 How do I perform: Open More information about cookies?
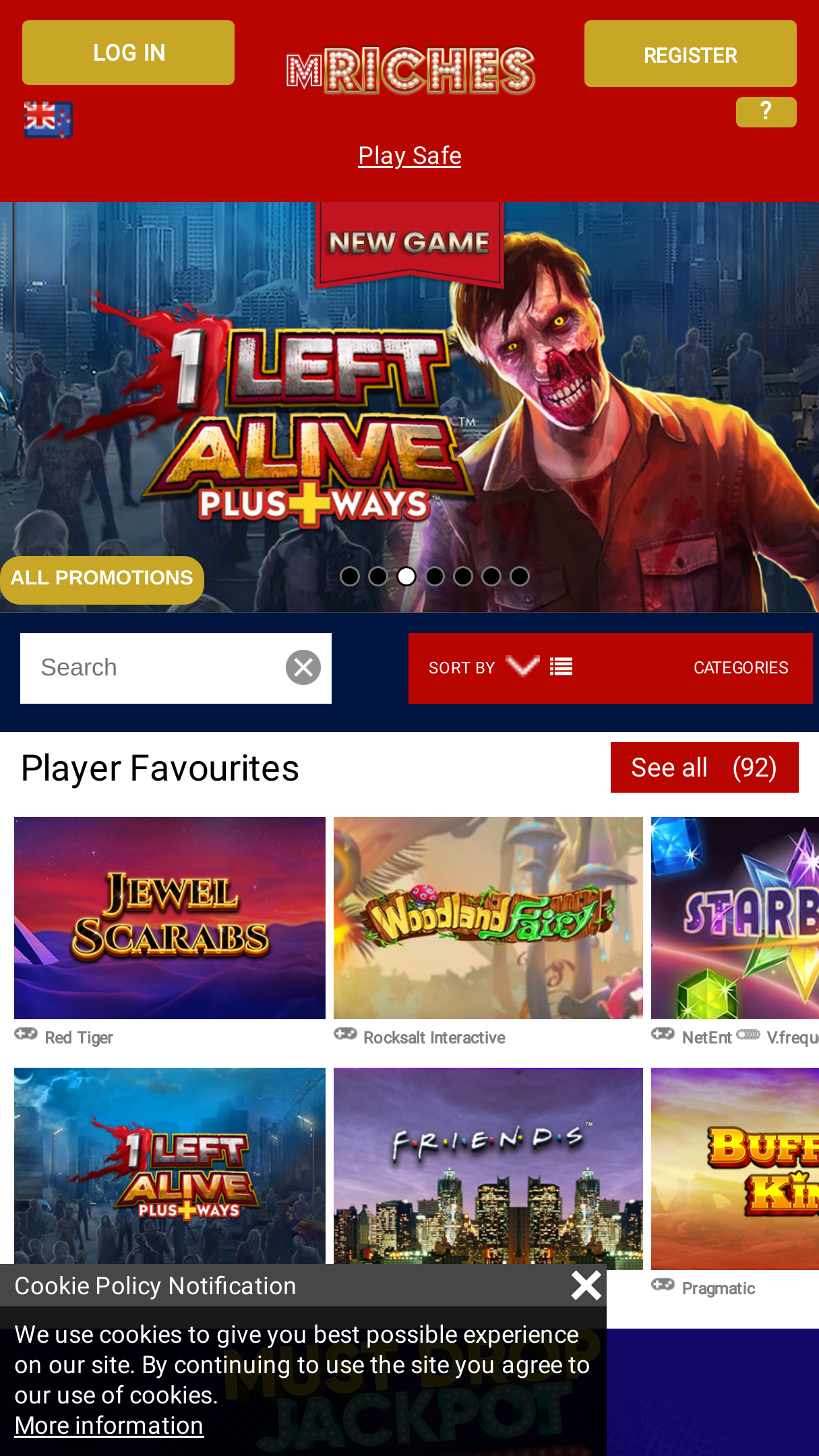(109, 1425)
